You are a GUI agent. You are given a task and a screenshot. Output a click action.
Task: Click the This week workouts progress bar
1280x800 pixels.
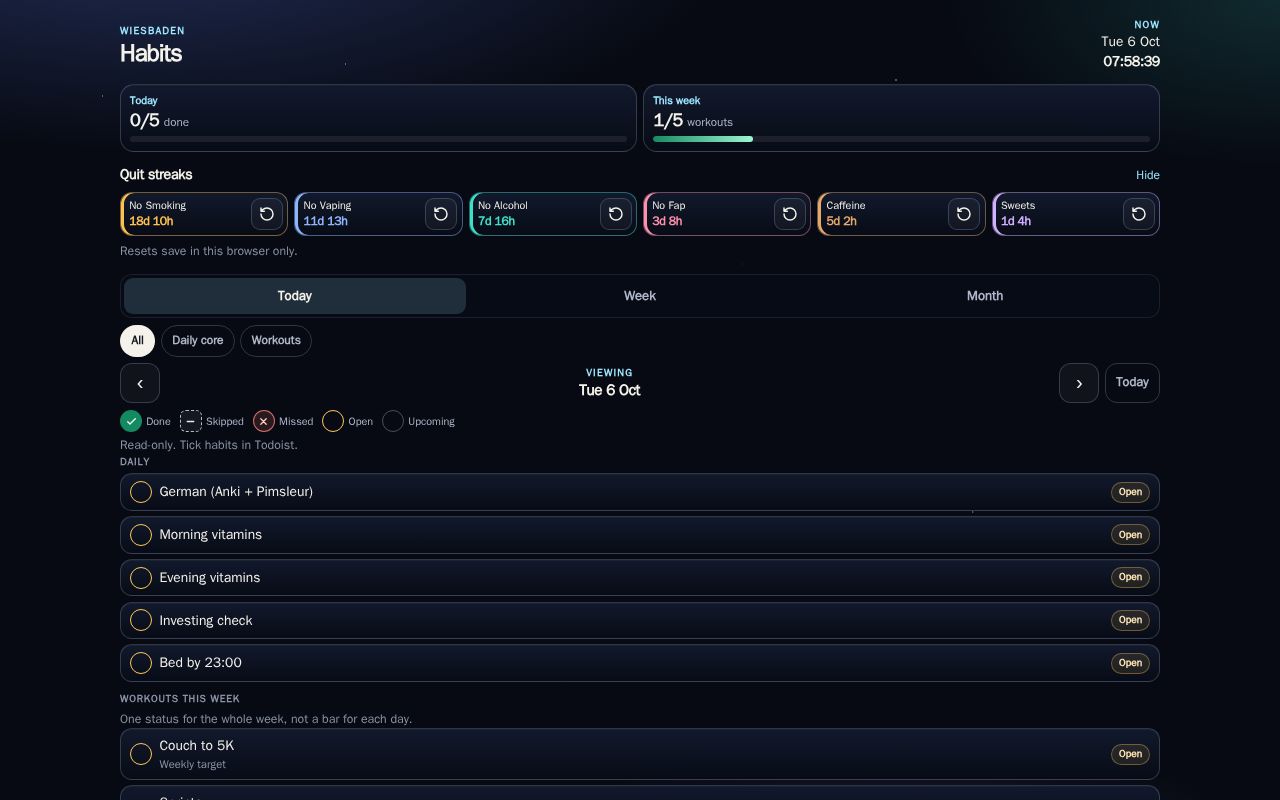902,139
